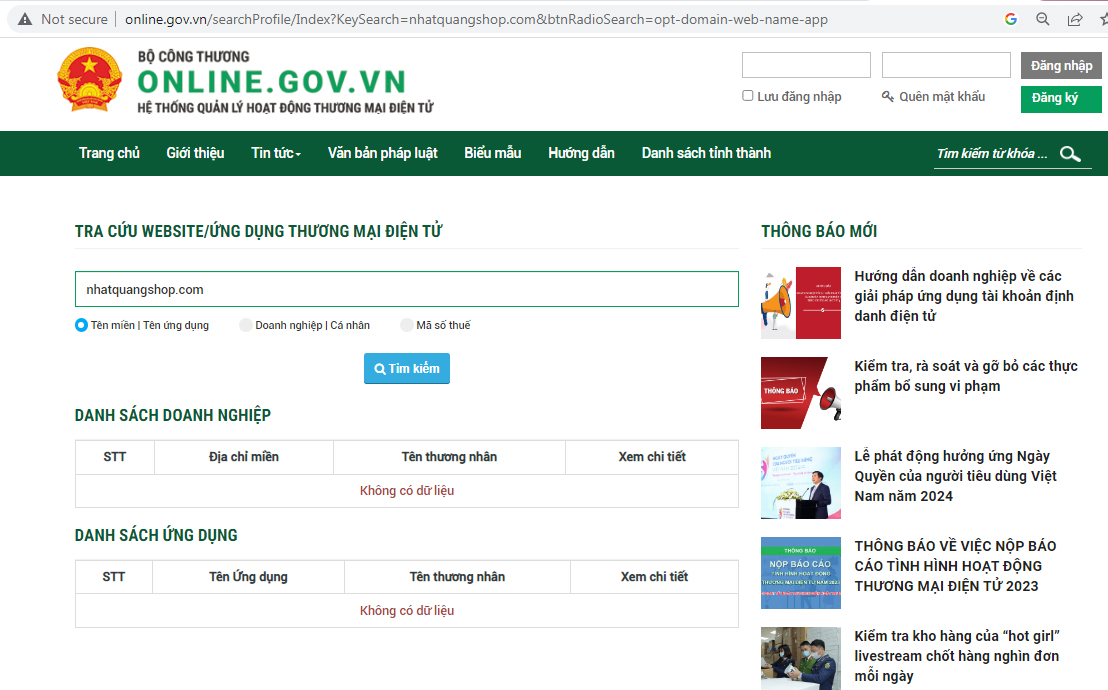Click the Not secure warning icon
1108x690 pixels.
(25, 19)
